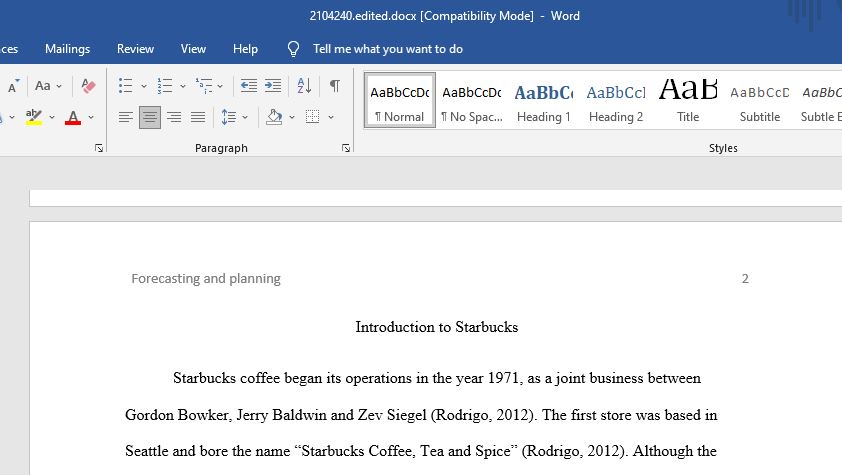Apply bulleted list formatting
The image size is (842, 475).
pyautogui.click(x=126, y=85)
